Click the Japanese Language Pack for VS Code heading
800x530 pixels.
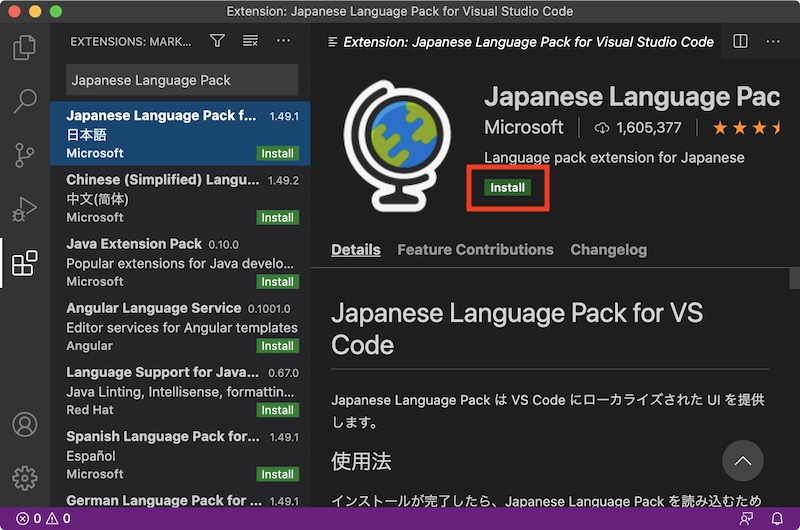click(517, 329)
